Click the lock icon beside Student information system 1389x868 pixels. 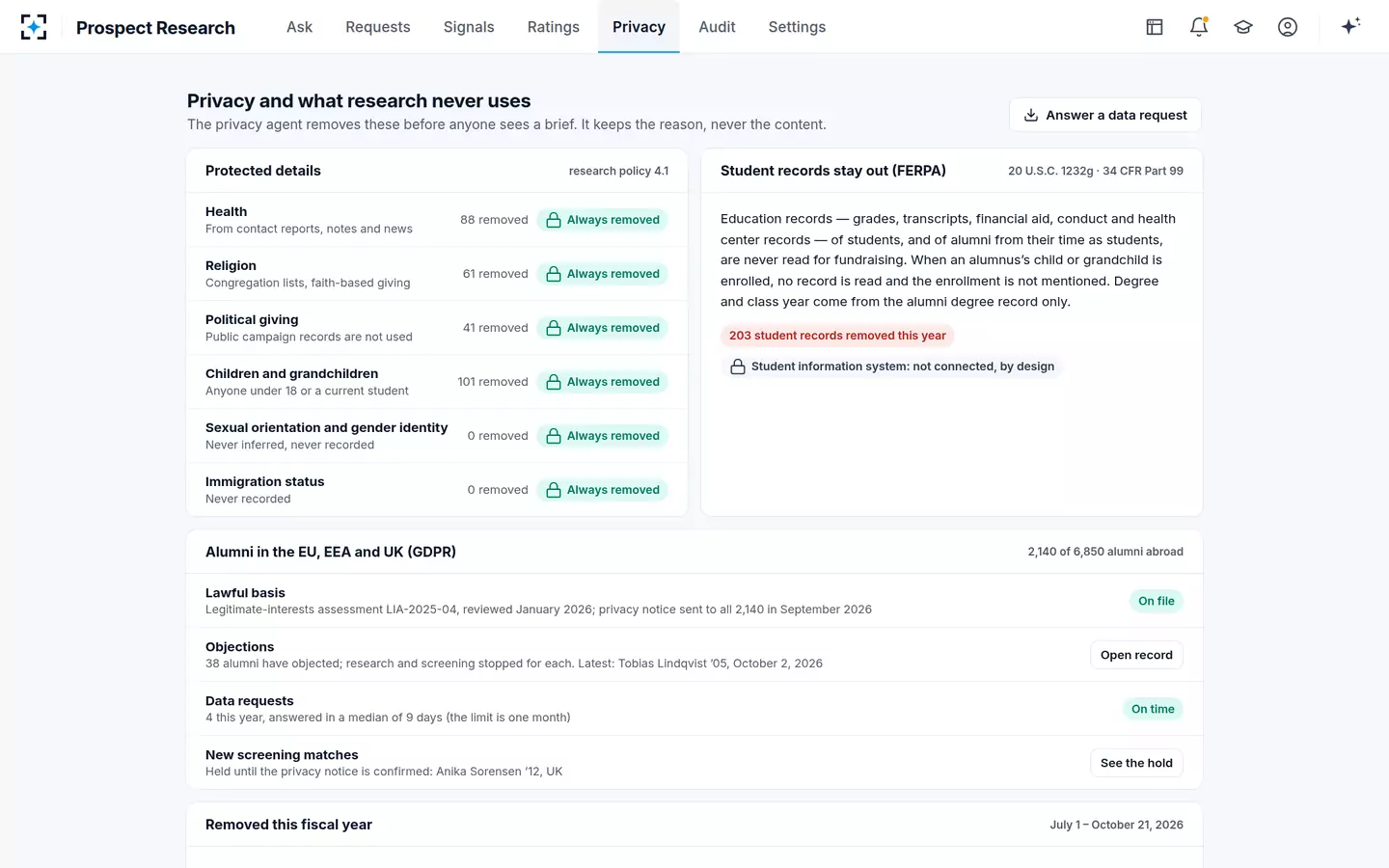(x=738, y=366)
